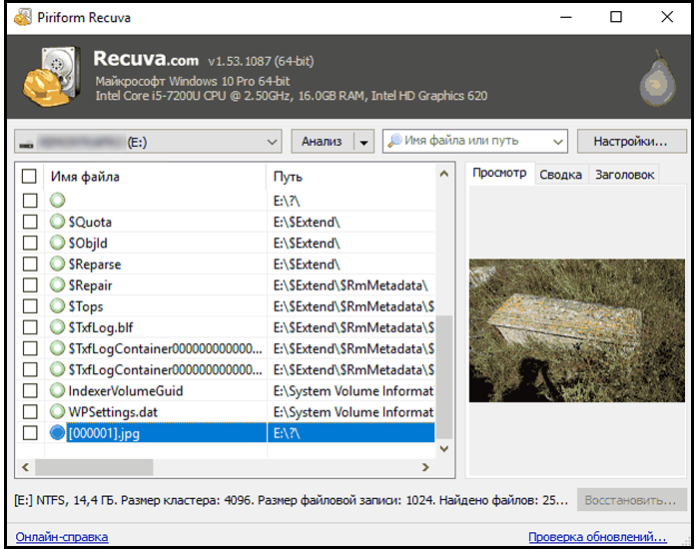The image size is (699, 549).
Task: Maximize the Piriform Recuva window
Action: (616, 17)
